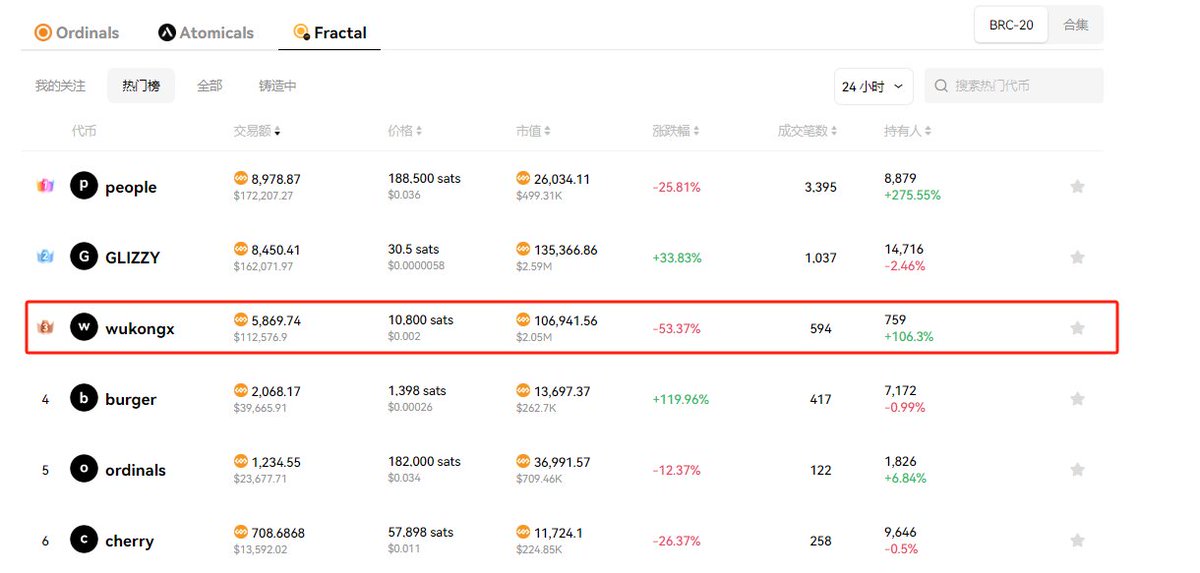The image size is (1200, 573).
Task: Sort by 涨跌幅 change column
Action: (675, 131)
